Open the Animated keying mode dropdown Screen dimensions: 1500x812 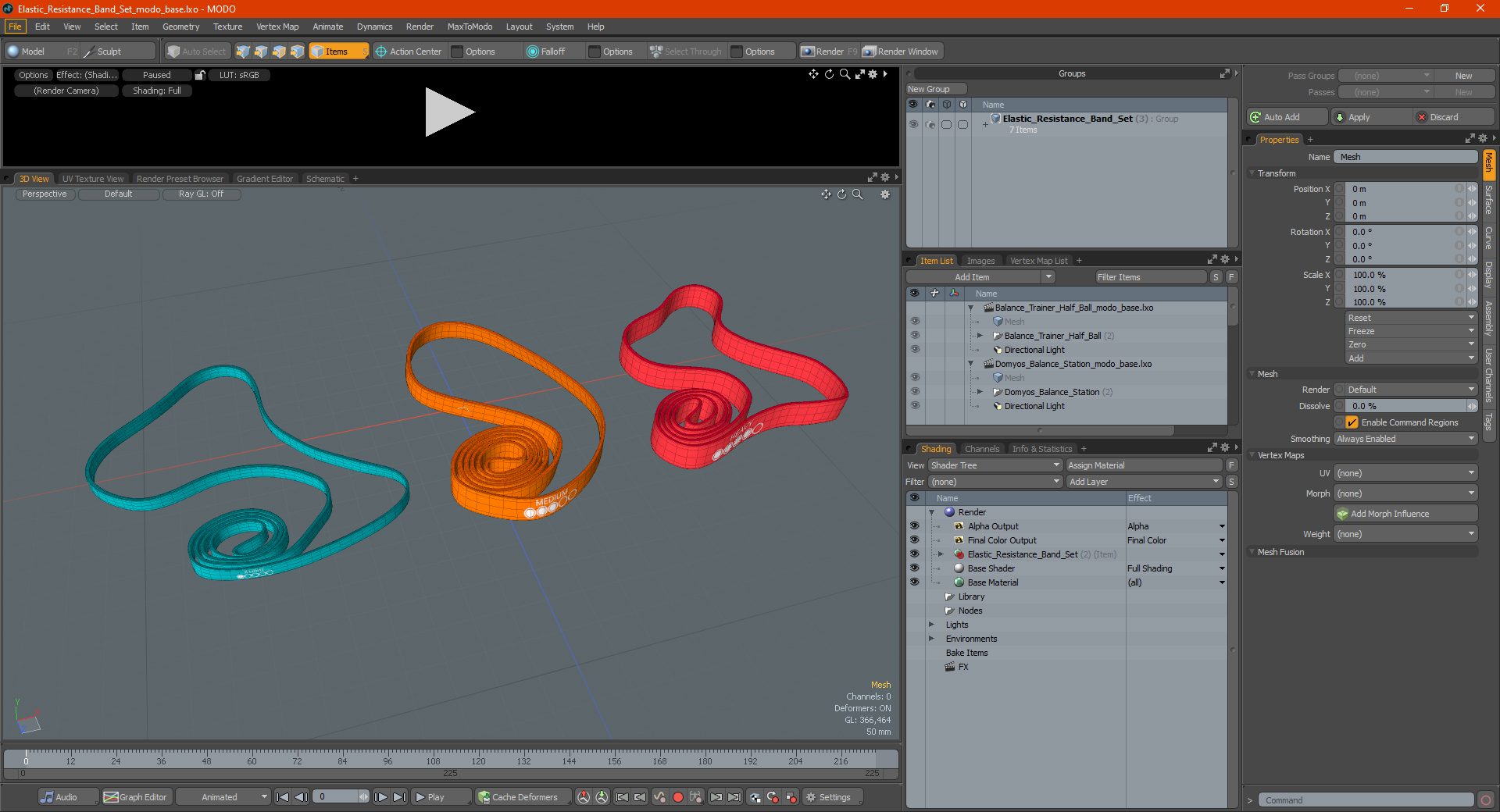[223, 797]
